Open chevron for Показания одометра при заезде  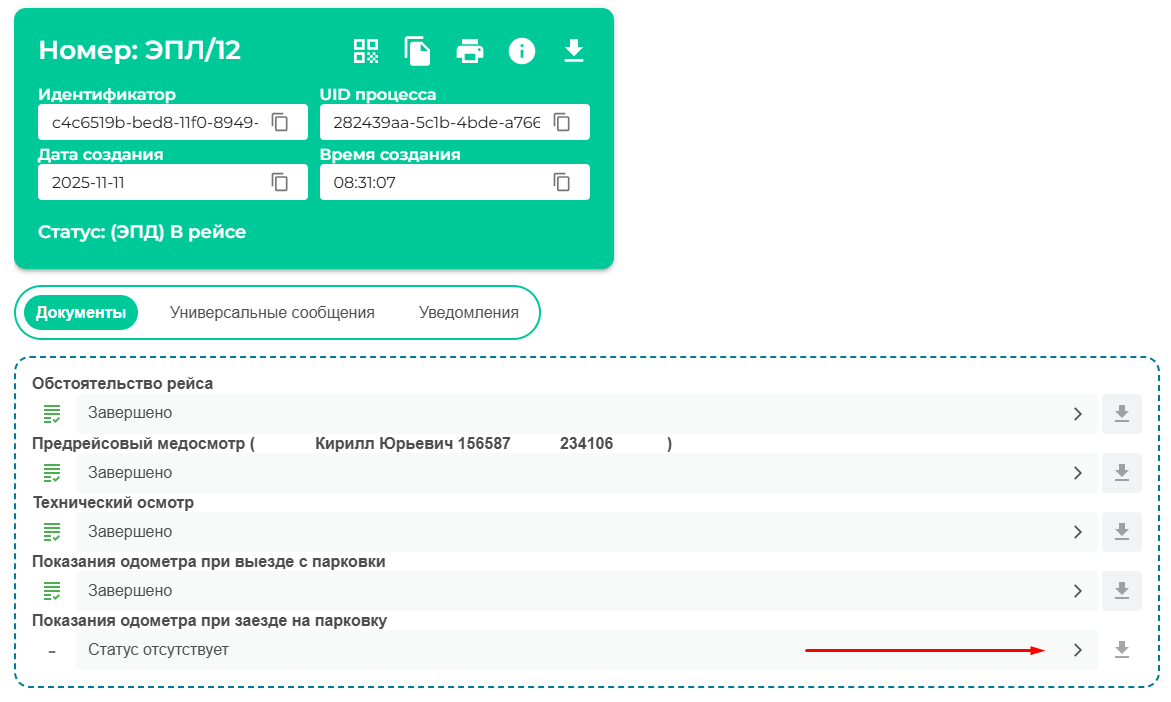(1077, 650)
